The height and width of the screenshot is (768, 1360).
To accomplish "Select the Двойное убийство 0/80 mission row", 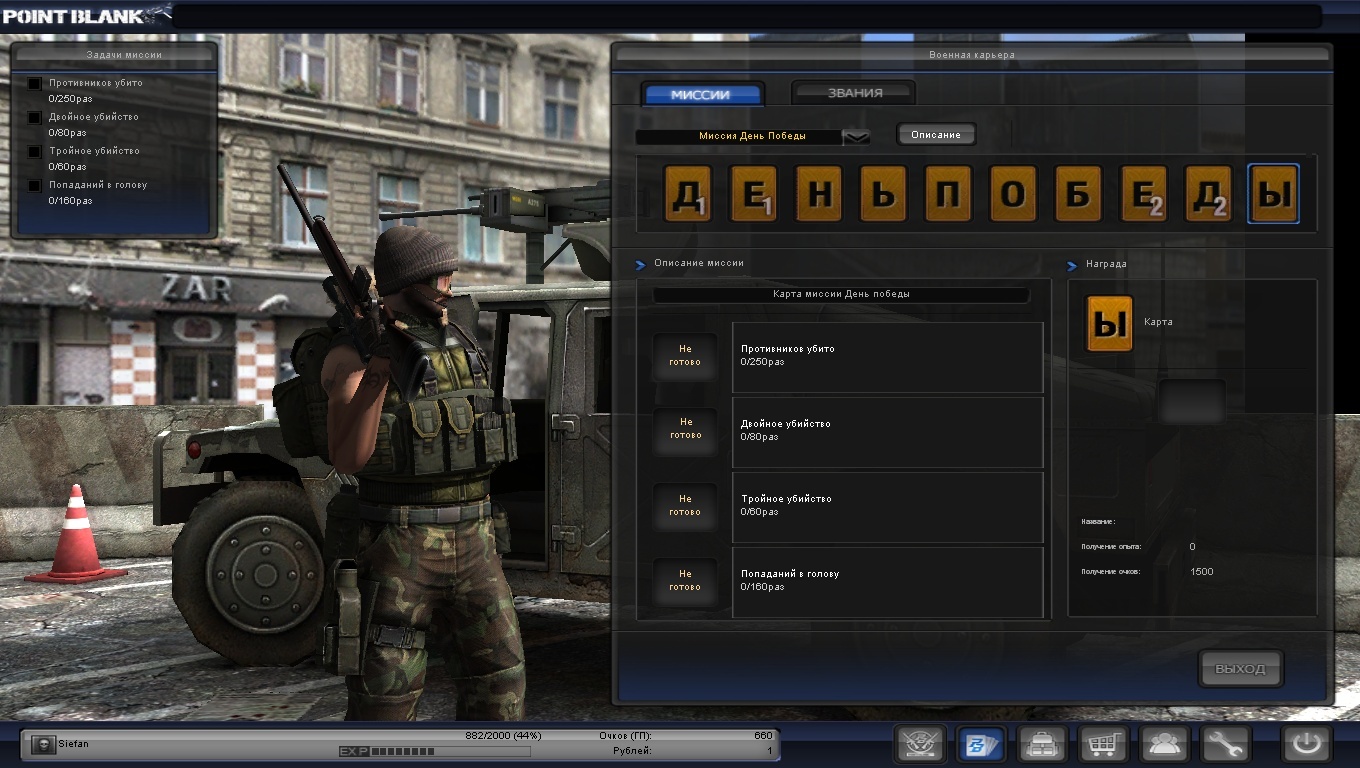I will pyautogui.click(x=888, y=432).
